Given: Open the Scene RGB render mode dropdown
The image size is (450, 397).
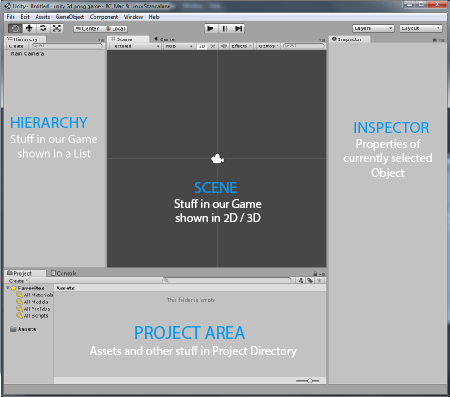Looking at the screenshot, I should click(179, 46).
